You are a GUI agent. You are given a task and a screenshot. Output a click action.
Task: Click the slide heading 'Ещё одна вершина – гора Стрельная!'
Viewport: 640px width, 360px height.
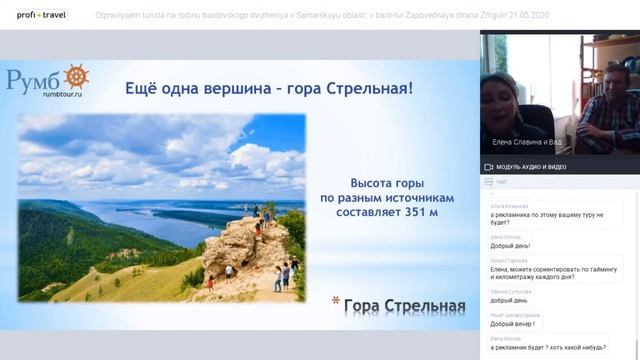coord(269,88)
